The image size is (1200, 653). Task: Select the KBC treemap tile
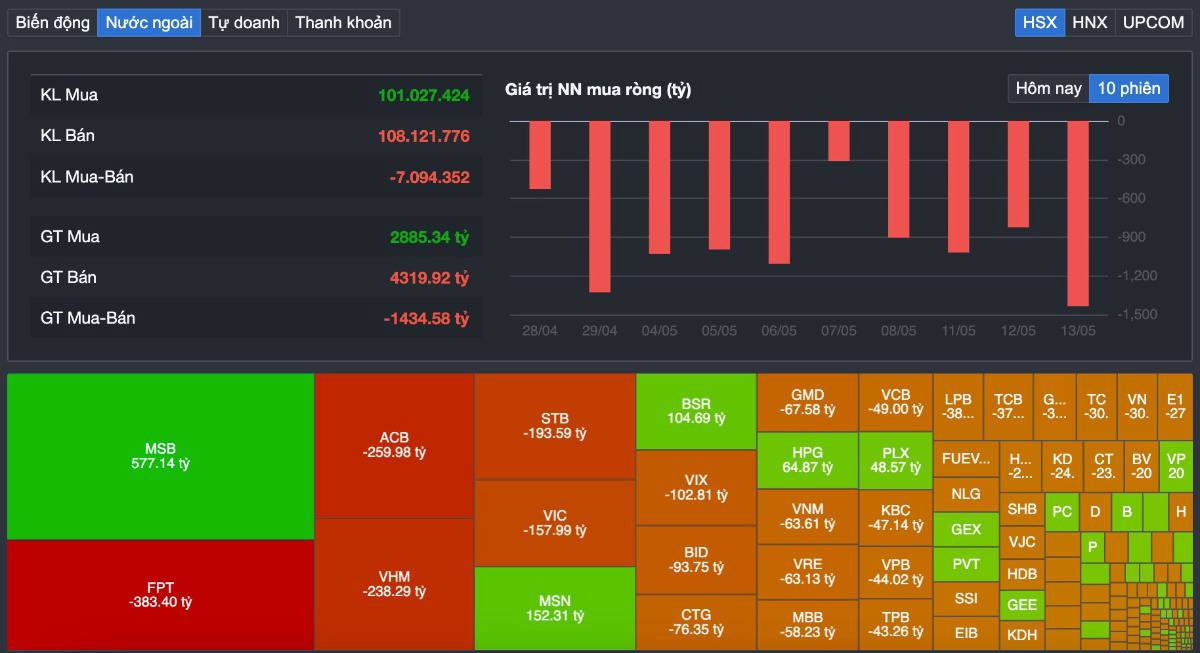pyautogui.click(x=895, y=517)
